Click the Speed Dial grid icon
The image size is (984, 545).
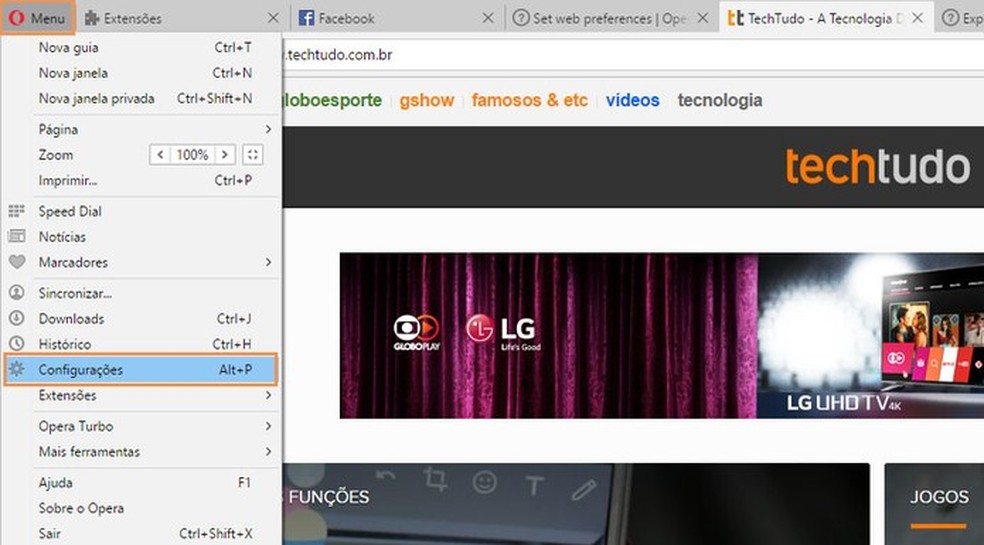click(x=17, y=211)
